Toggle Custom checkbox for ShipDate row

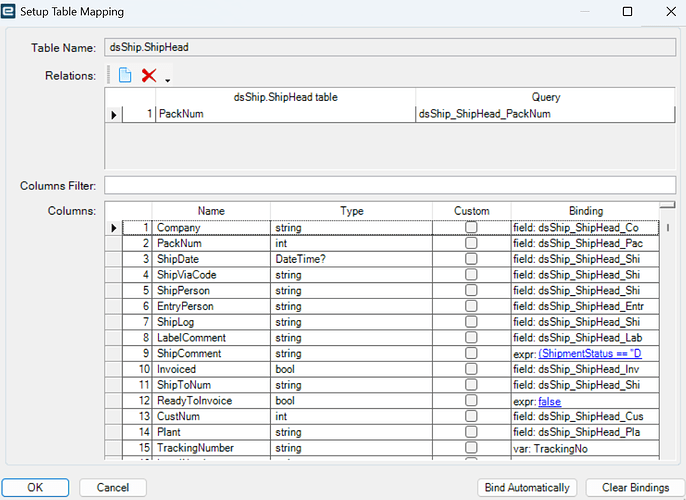[471, 259]
